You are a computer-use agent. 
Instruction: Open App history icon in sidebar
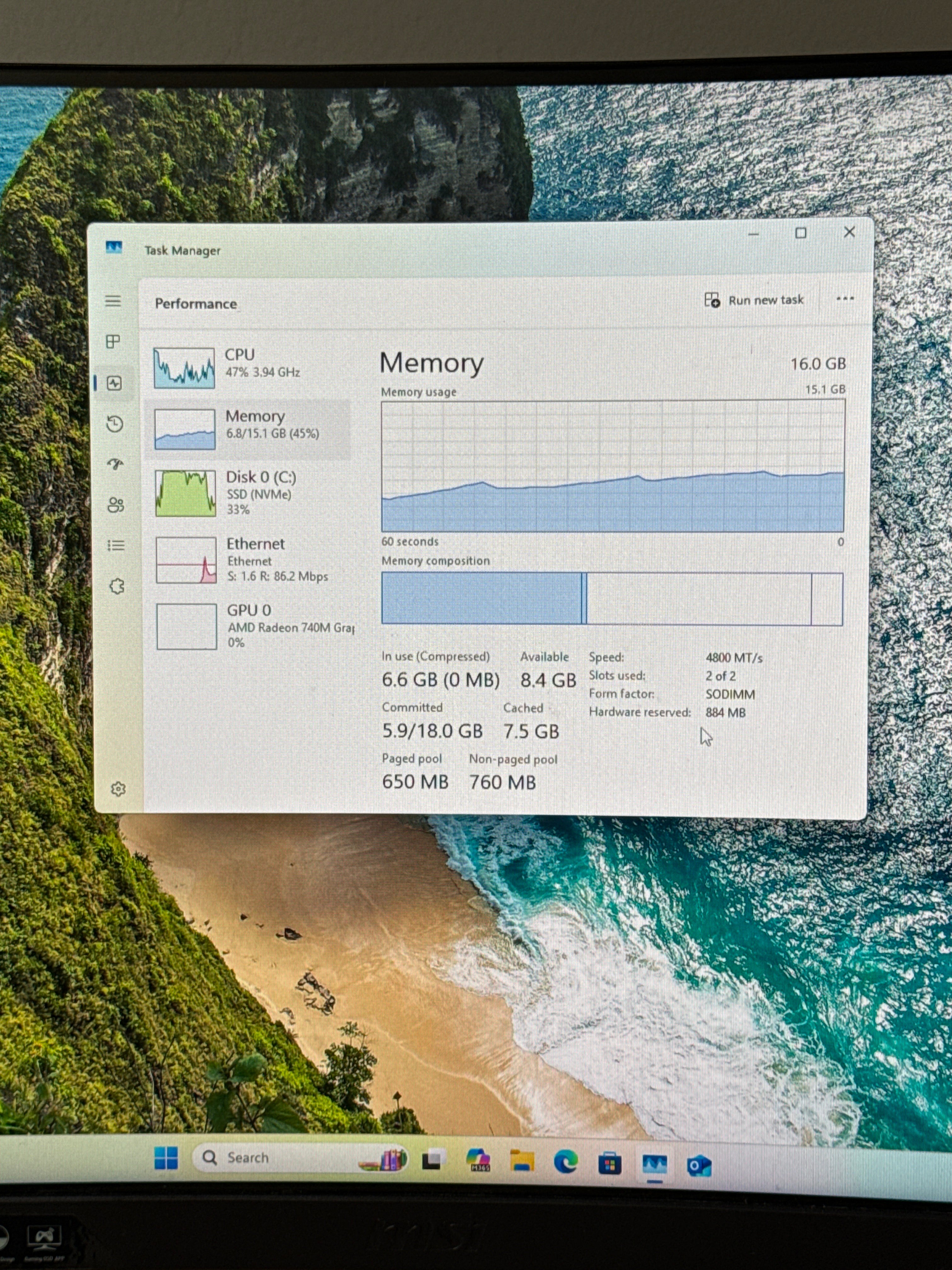coord(115,424)
